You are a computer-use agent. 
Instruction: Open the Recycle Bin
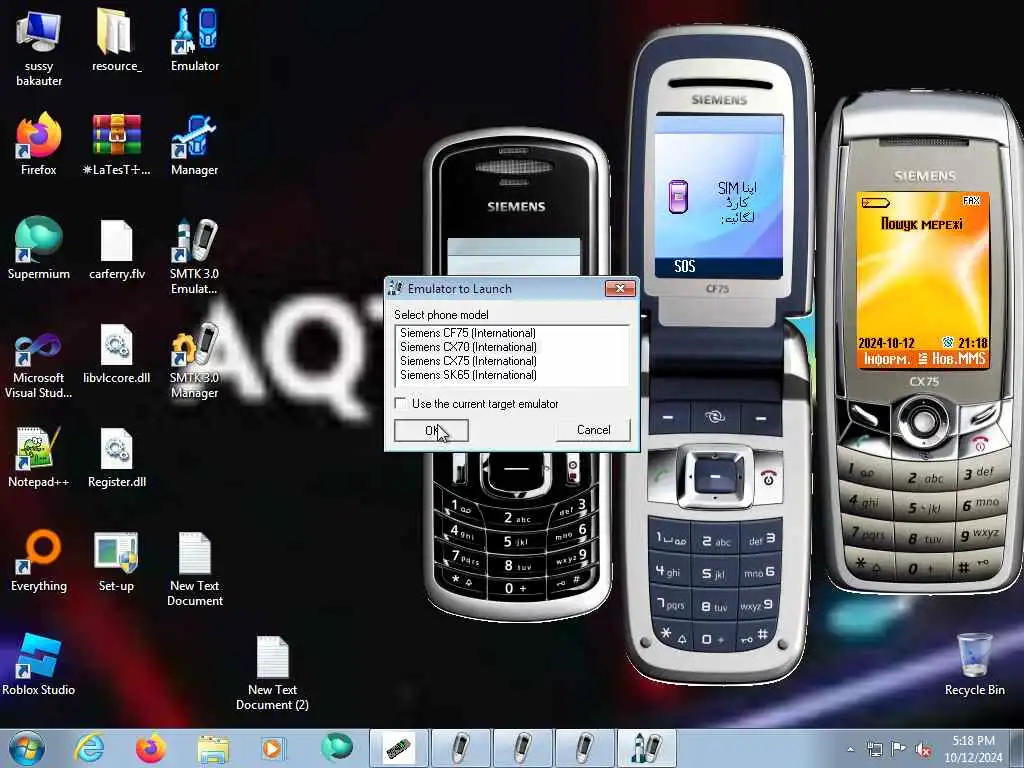click(x=974, y=664)
